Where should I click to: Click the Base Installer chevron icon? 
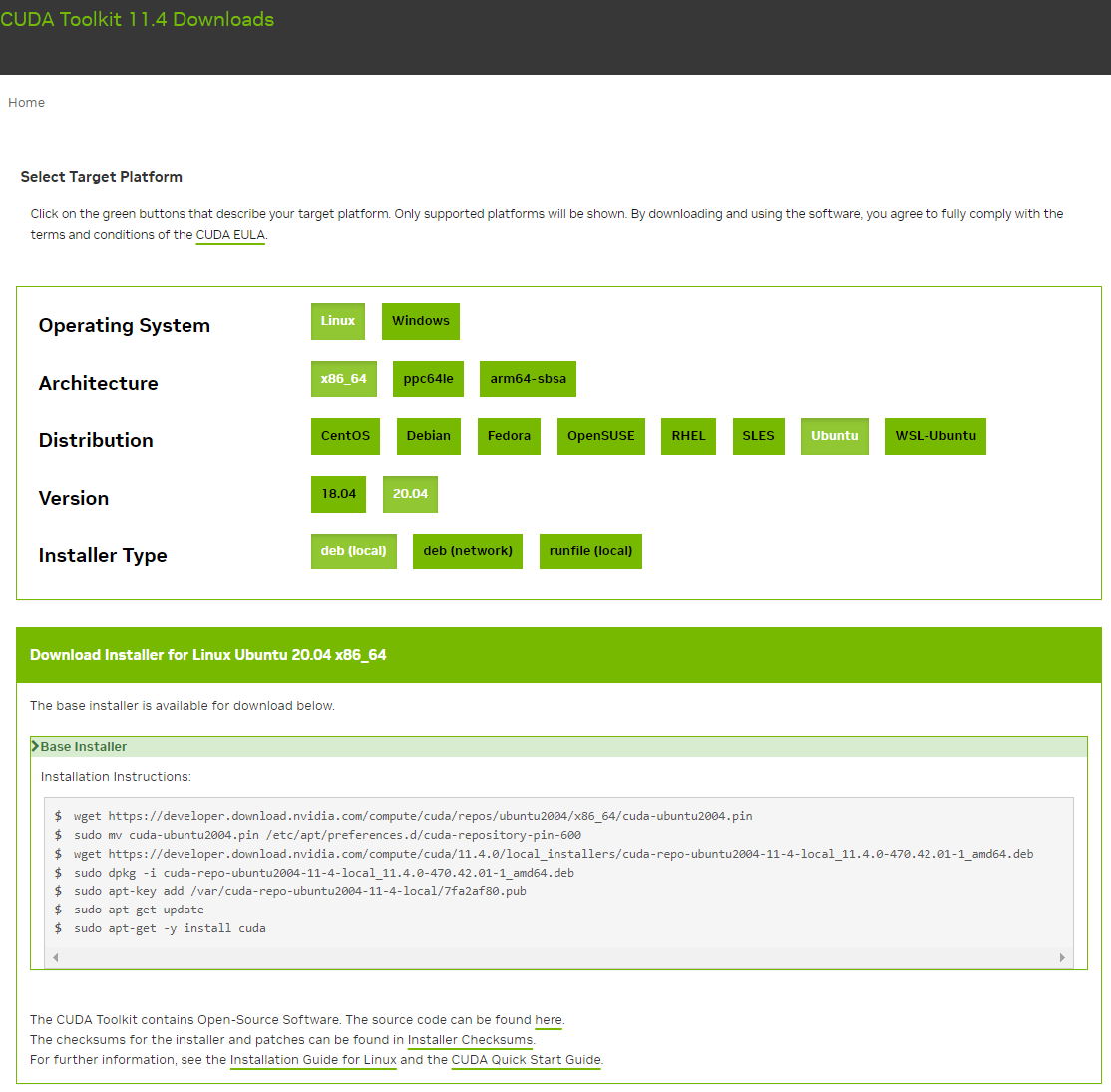(35, 746)
